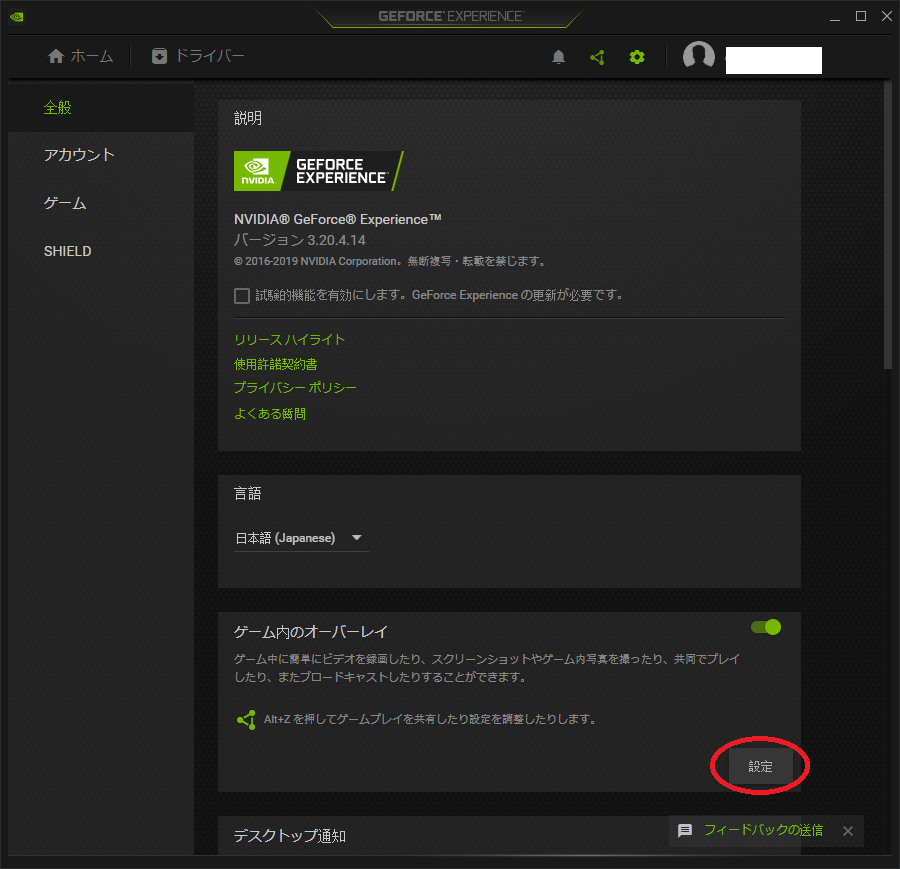This screenshot has width=900, height=869.
Task: Go to the ホーム tab
Action: point(80,56)
